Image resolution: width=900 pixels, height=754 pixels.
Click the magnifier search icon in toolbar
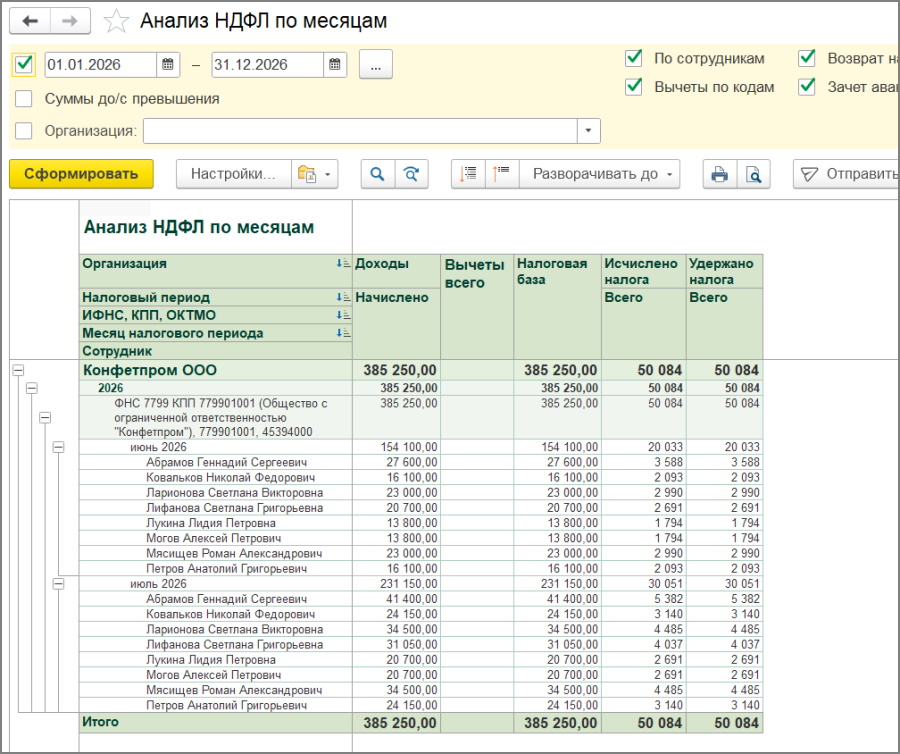pos(378,174)
